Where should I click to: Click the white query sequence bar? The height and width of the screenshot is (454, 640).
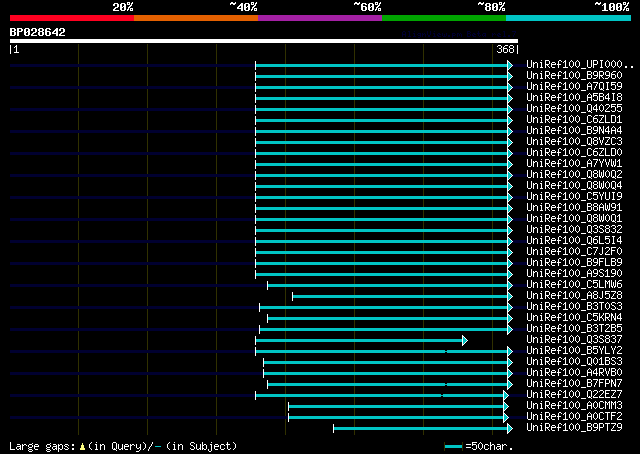[264, 41]
